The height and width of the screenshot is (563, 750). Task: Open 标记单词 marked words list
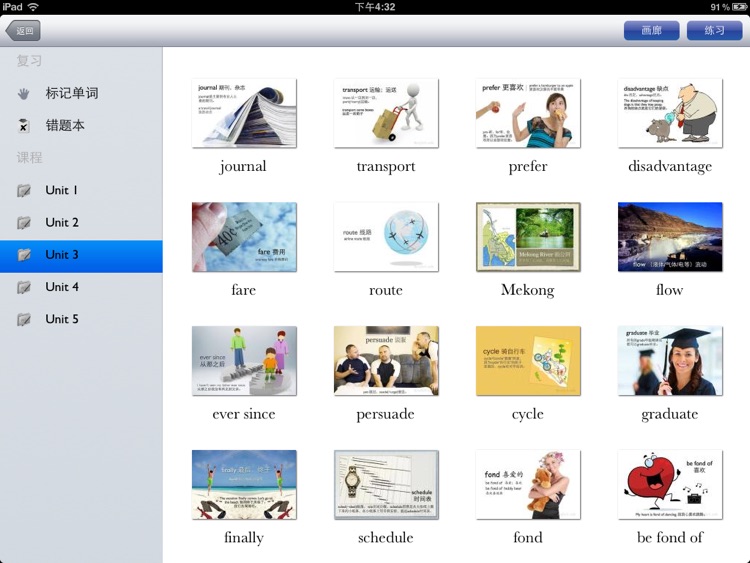click(81, 93)
